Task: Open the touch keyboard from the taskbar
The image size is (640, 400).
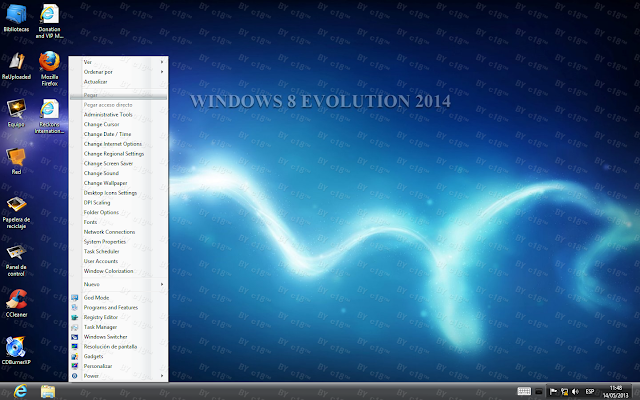Action: (x=524, y=391)
